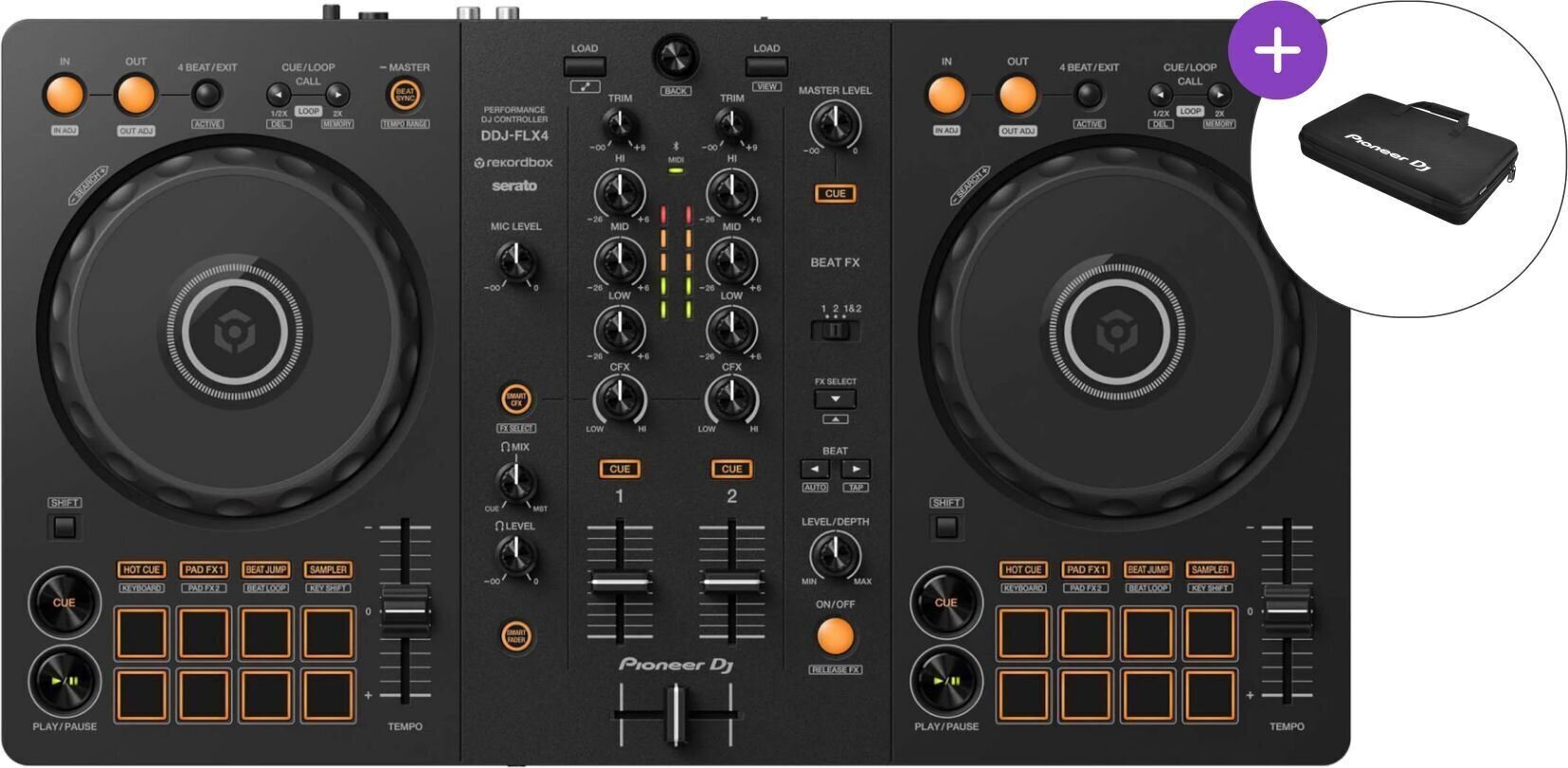Toggle channel 2 headphone CUE button
This screenshot has width=1568, height=768.
pyautogui.click(x=731, y=469)
